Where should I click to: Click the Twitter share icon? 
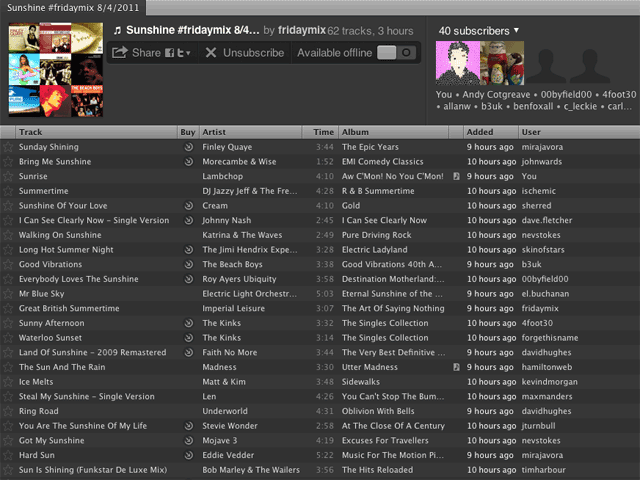(x=182, y=53)
